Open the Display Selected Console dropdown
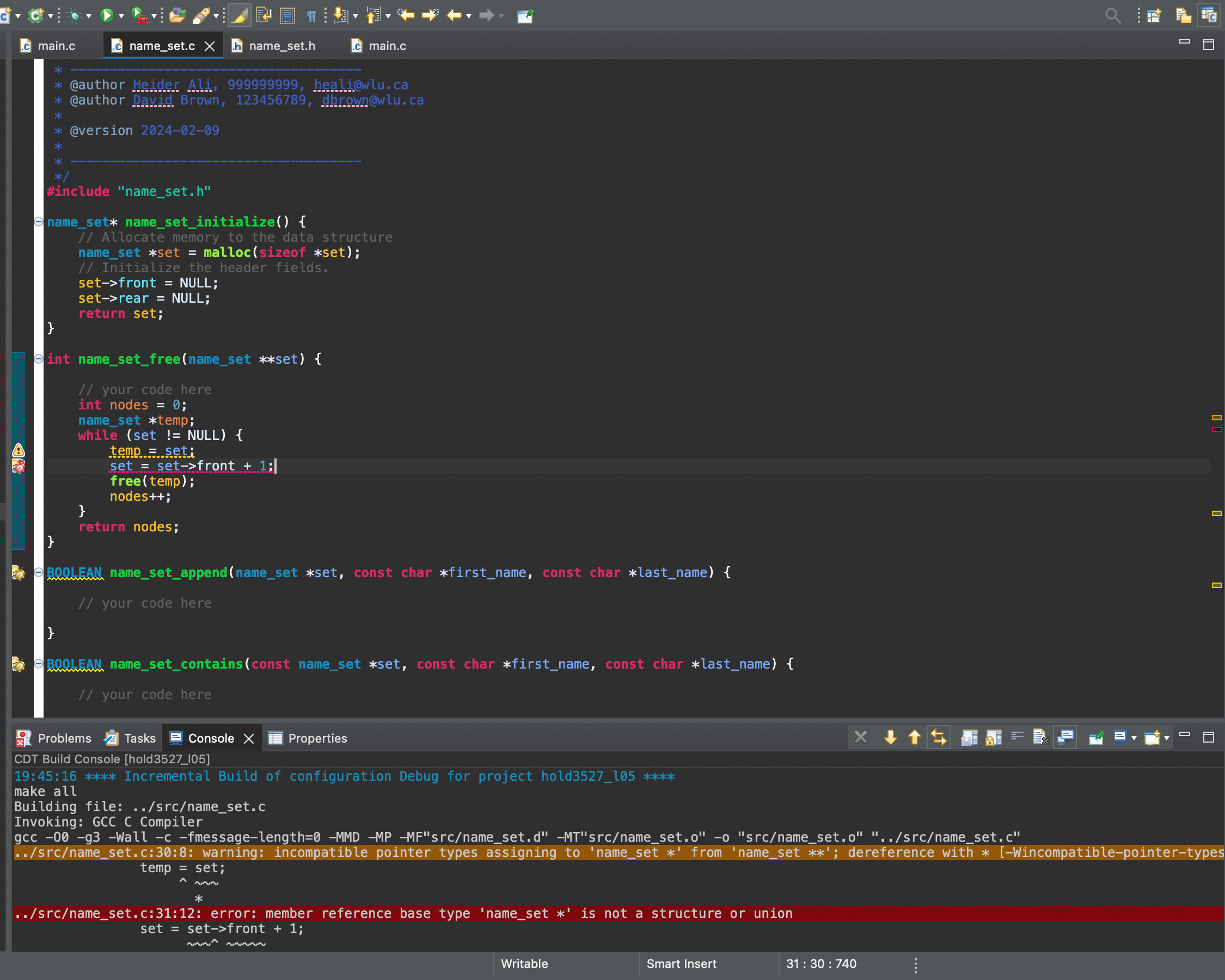This screenshot has width=1225, height=980. (x=1134, y=737)
